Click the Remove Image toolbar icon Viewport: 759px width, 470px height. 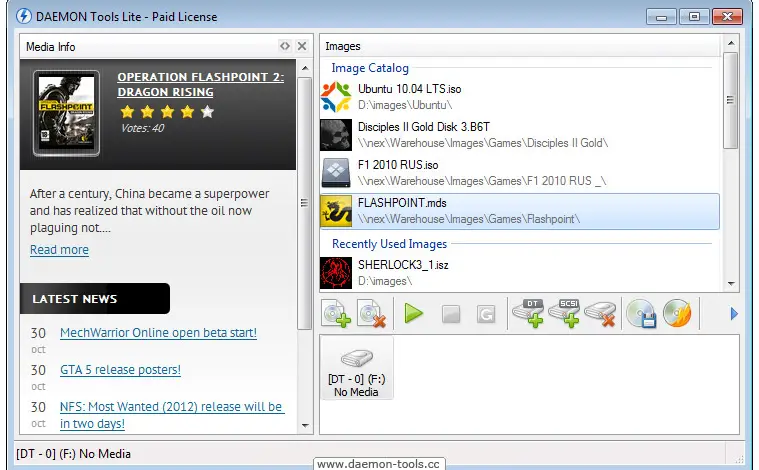click(372, 314)
